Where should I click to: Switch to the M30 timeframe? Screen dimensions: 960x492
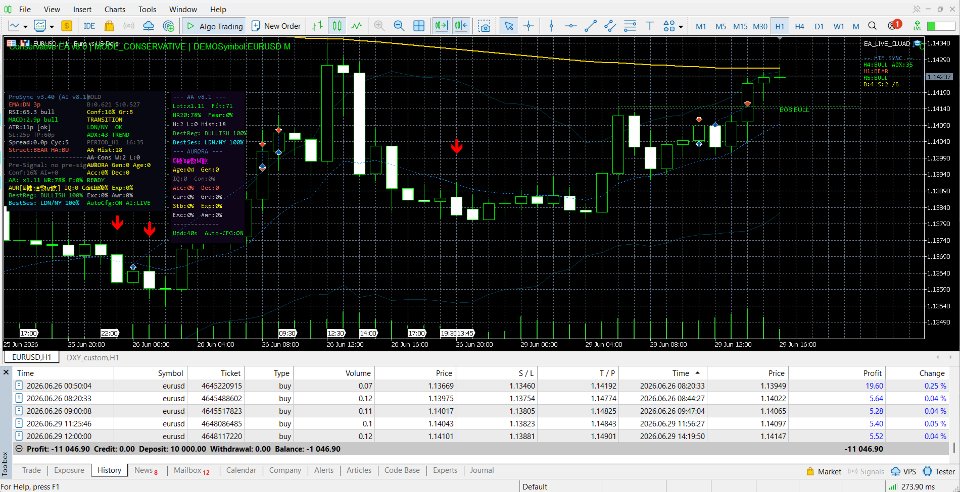(x=760, y=26)
